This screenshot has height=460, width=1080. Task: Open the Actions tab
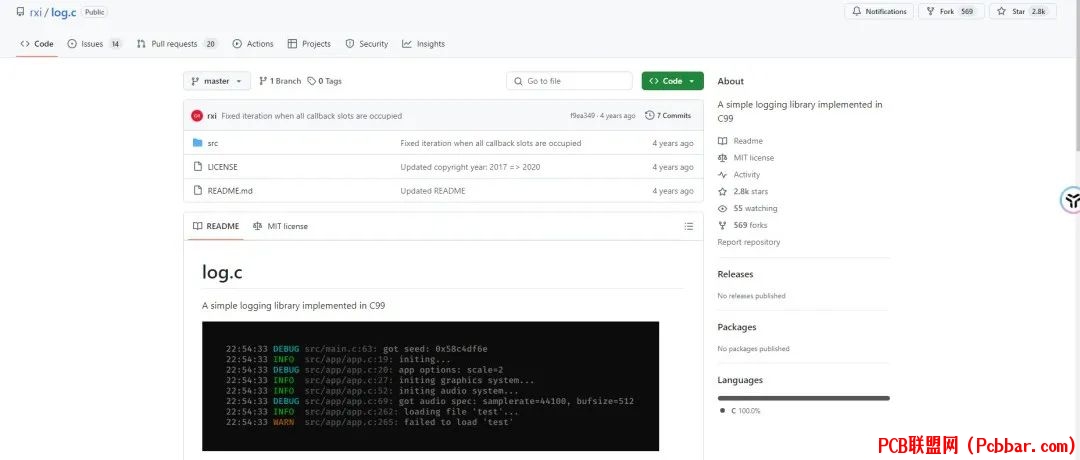pyautogui.click(x=253, y=44)
